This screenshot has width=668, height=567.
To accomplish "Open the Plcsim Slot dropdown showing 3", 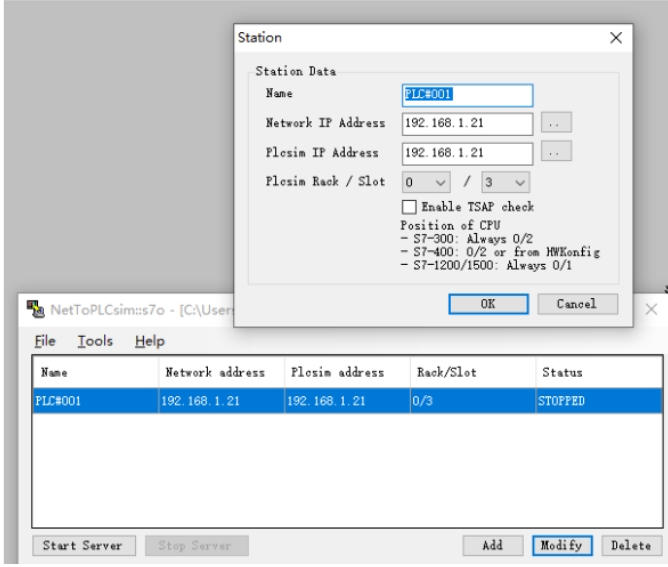I will click(505, 182).
